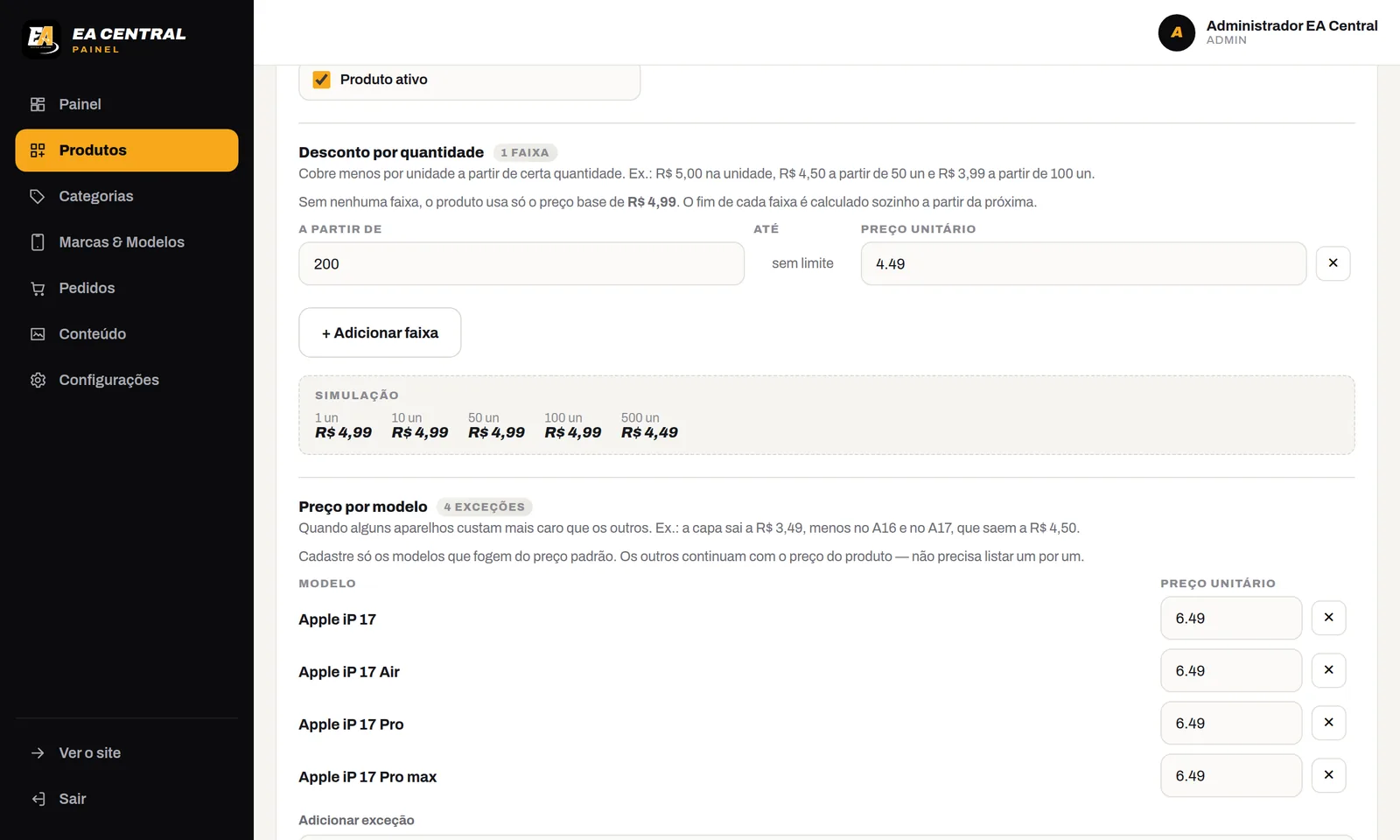Click the Painel dashboard icon

(38, 104)
